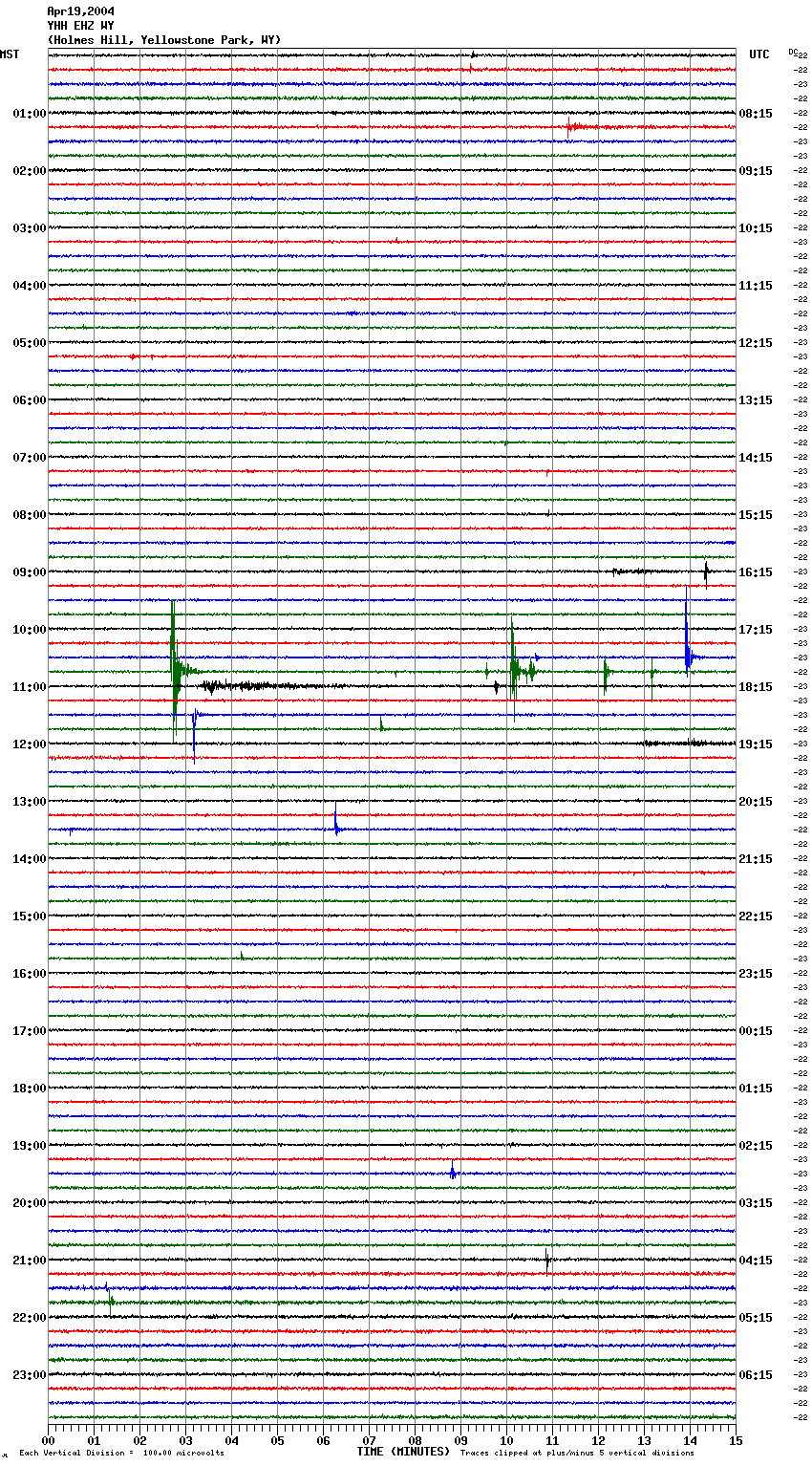Click the 14:15 UTC time label
The image size is (812, 1466).
click(x=756, y=458)
